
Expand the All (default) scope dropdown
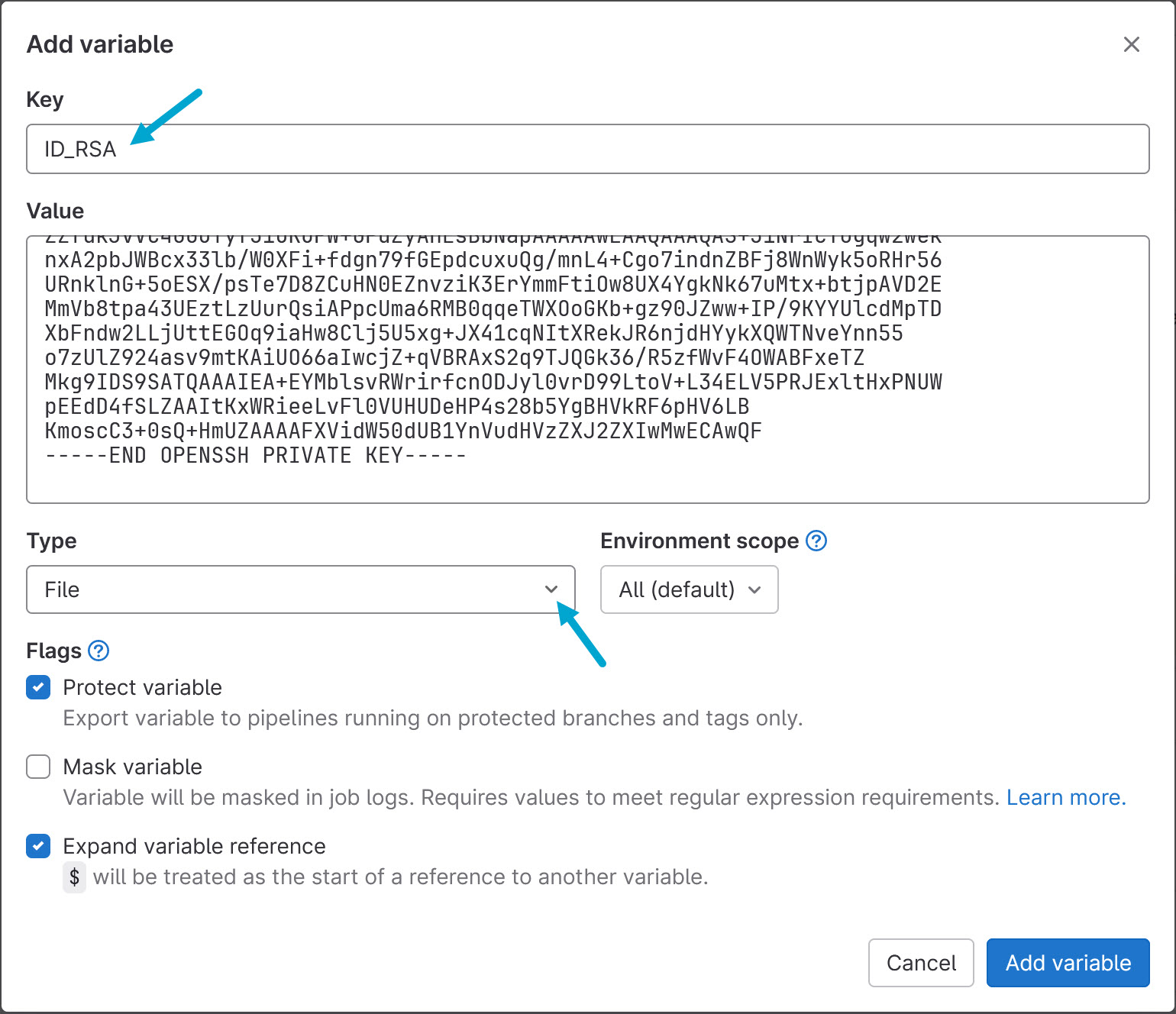tap(689, 589)
